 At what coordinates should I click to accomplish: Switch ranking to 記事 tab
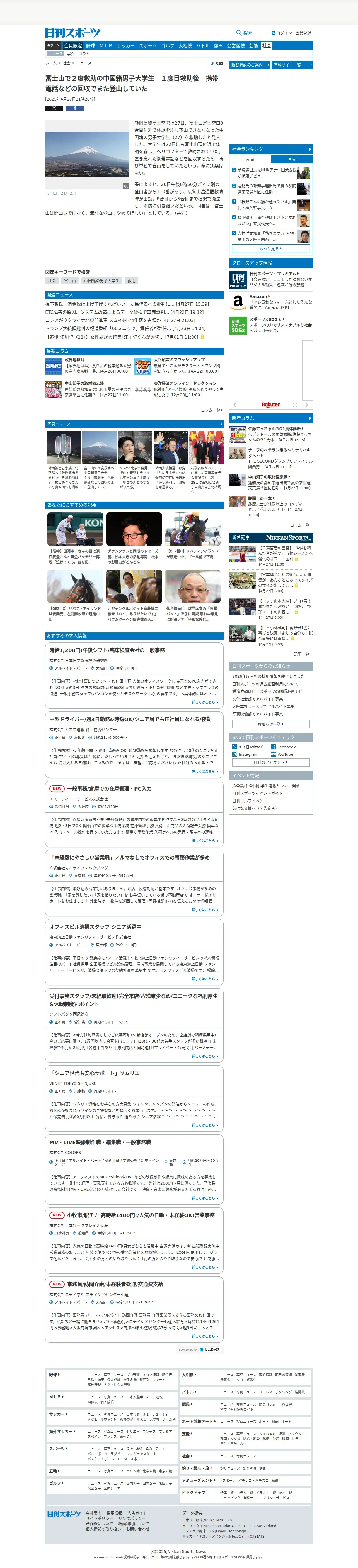tap(250, 160)
